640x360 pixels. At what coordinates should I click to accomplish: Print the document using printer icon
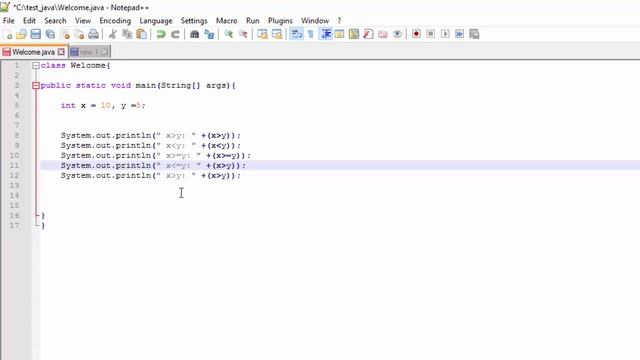click(93, 34)
